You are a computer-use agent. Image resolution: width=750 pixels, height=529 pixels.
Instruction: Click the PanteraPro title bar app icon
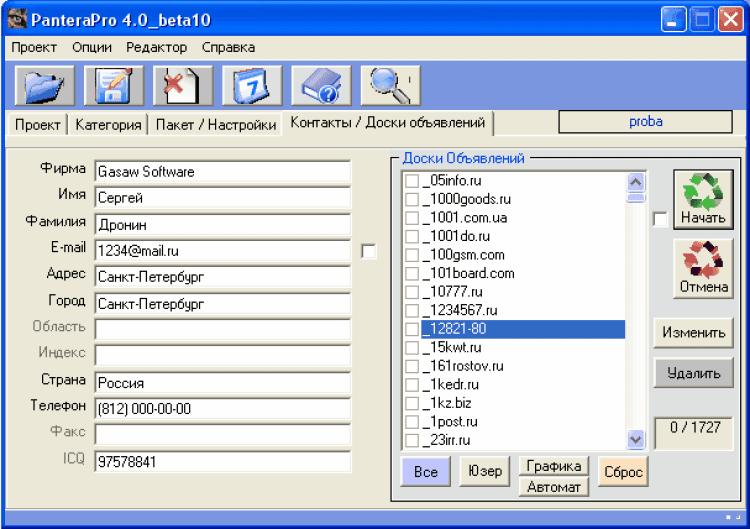coord(17,20)
